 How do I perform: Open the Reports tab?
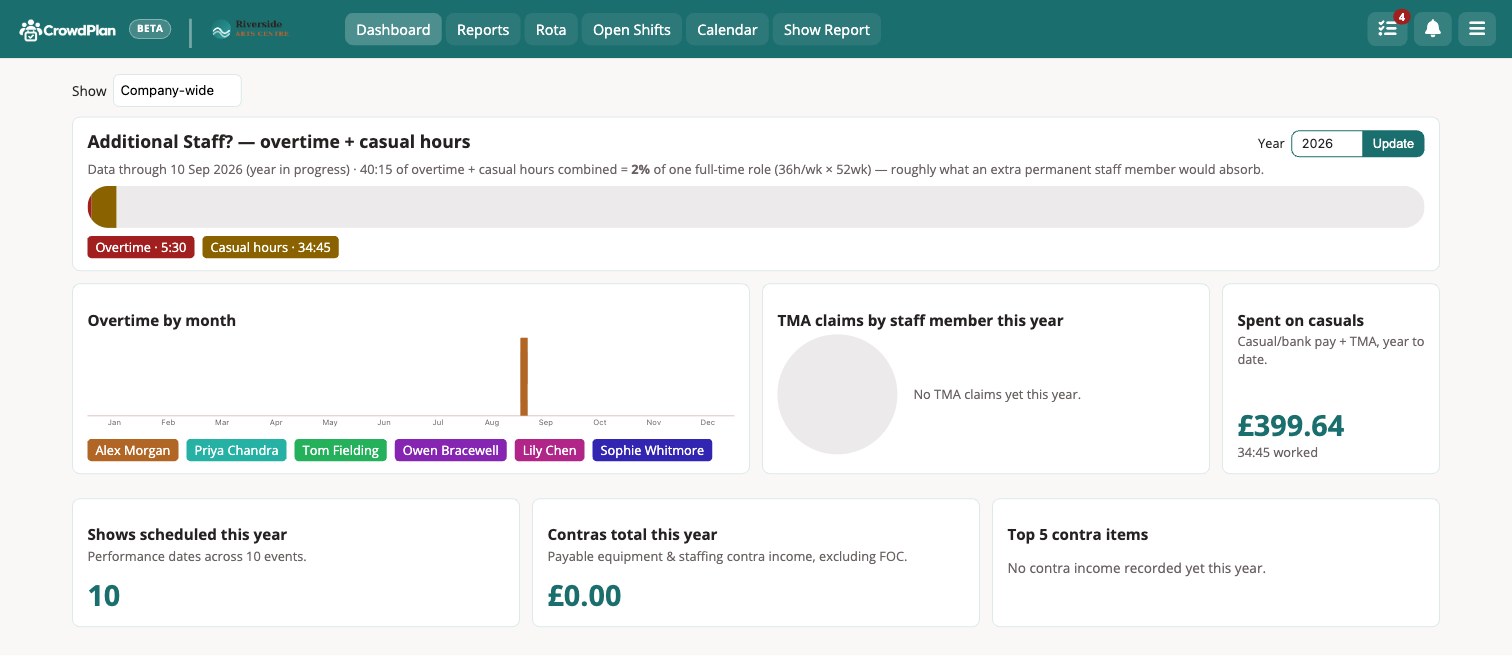tap(483, 29)
